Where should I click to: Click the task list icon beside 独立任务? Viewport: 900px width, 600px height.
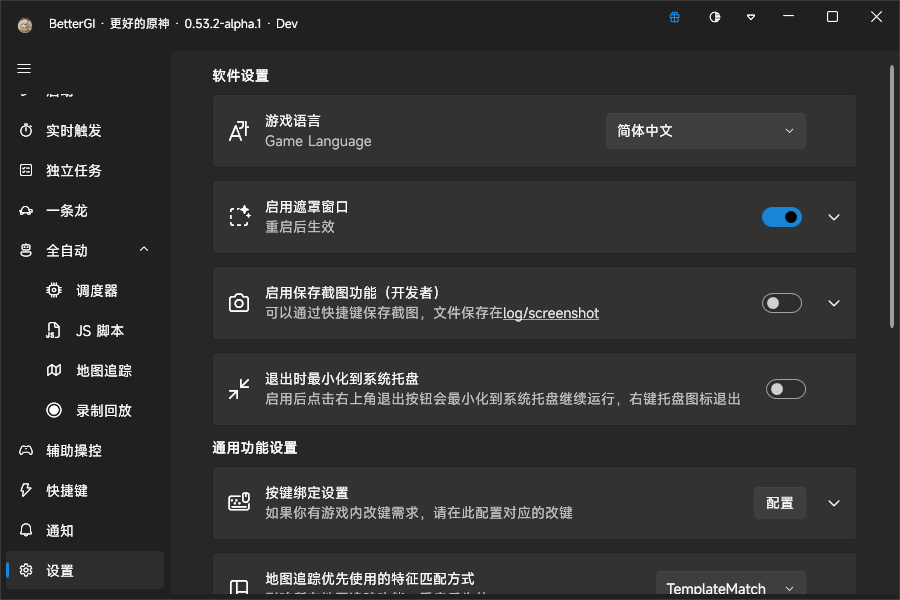[x=26, y=170]
